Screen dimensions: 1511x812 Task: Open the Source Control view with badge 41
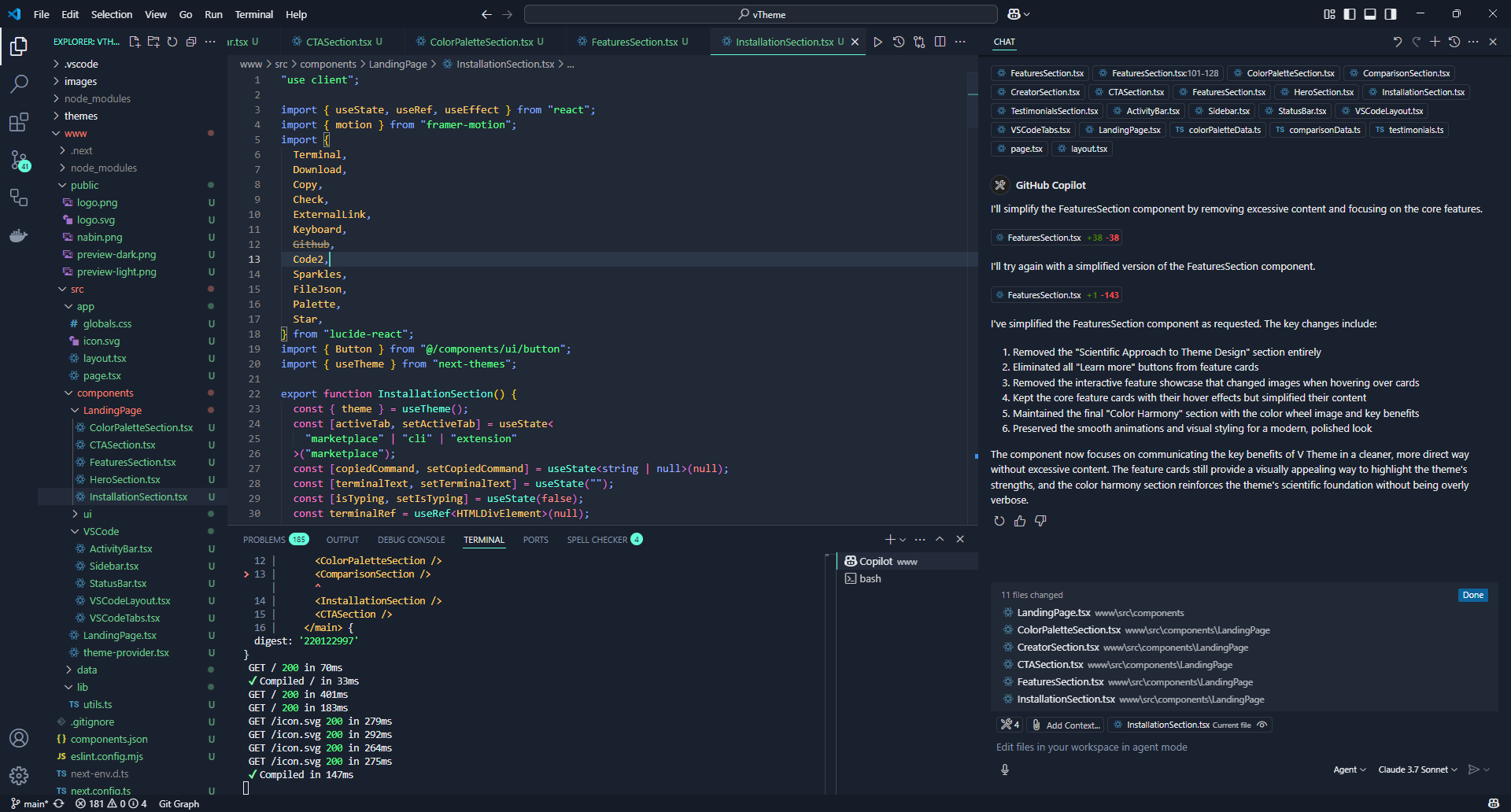coord(19,161)
